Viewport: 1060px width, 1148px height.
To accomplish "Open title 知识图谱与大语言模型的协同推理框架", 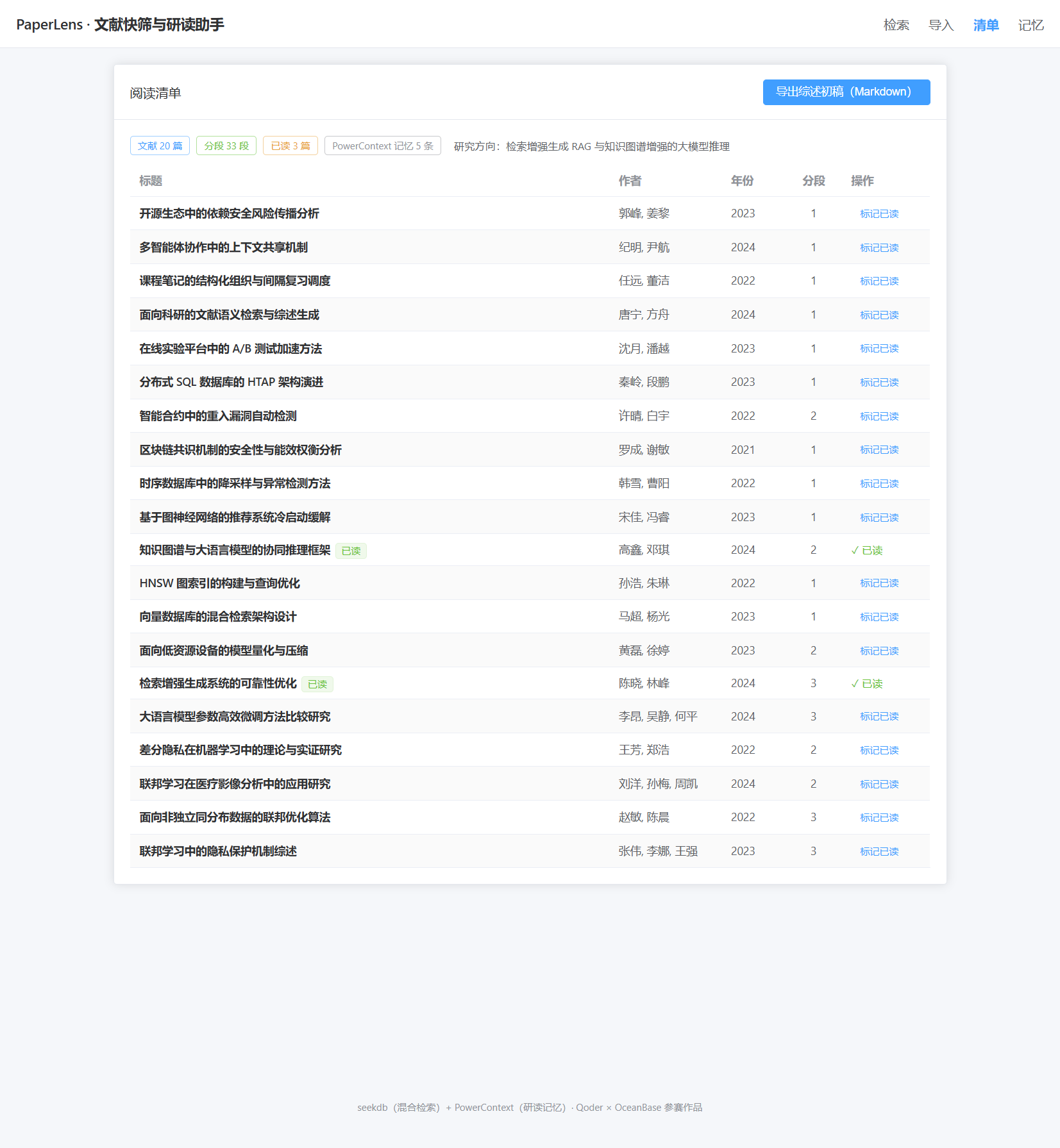I will point(235,550).
